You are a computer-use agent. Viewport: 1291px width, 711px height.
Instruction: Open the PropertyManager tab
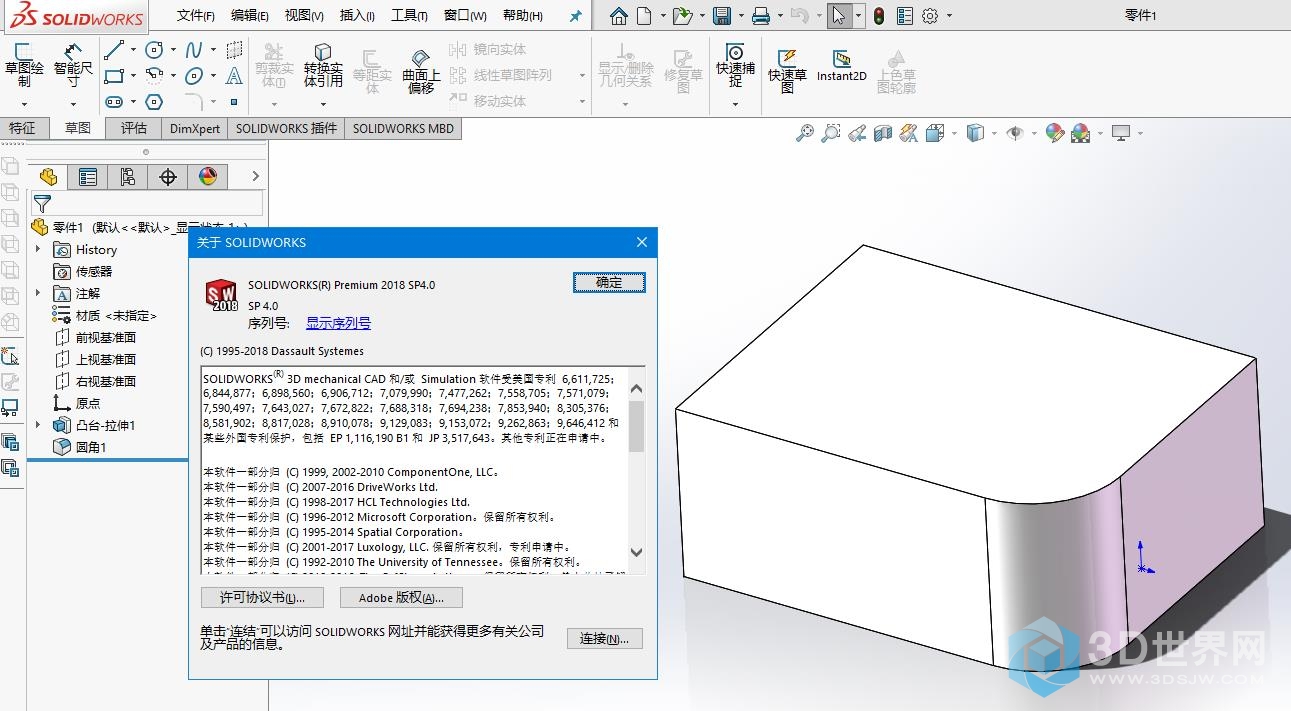(x=88, y=177)
